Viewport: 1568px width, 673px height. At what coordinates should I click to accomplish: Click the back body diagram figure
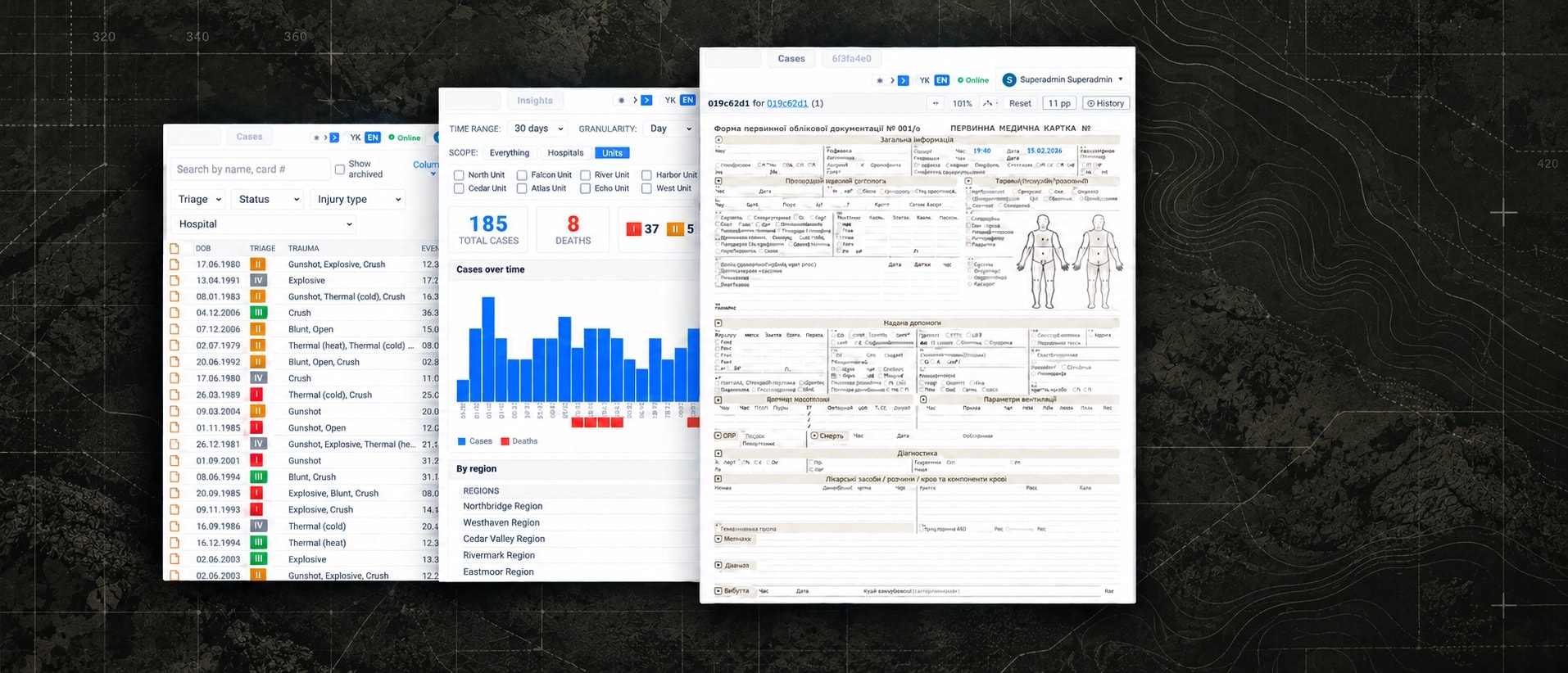click(1098, 261)
